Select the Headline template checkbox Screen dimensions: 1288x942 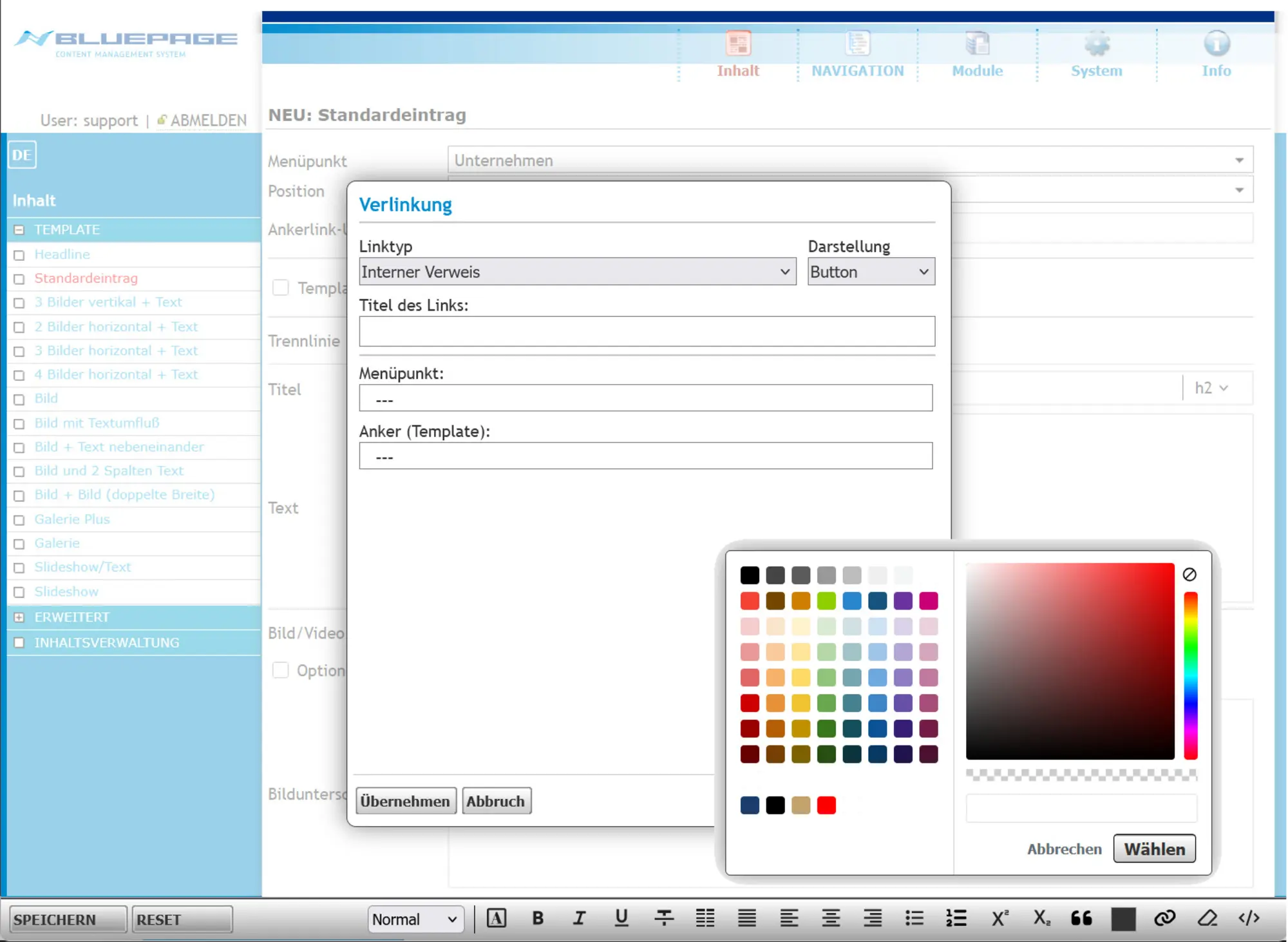(x=19, y=255)
